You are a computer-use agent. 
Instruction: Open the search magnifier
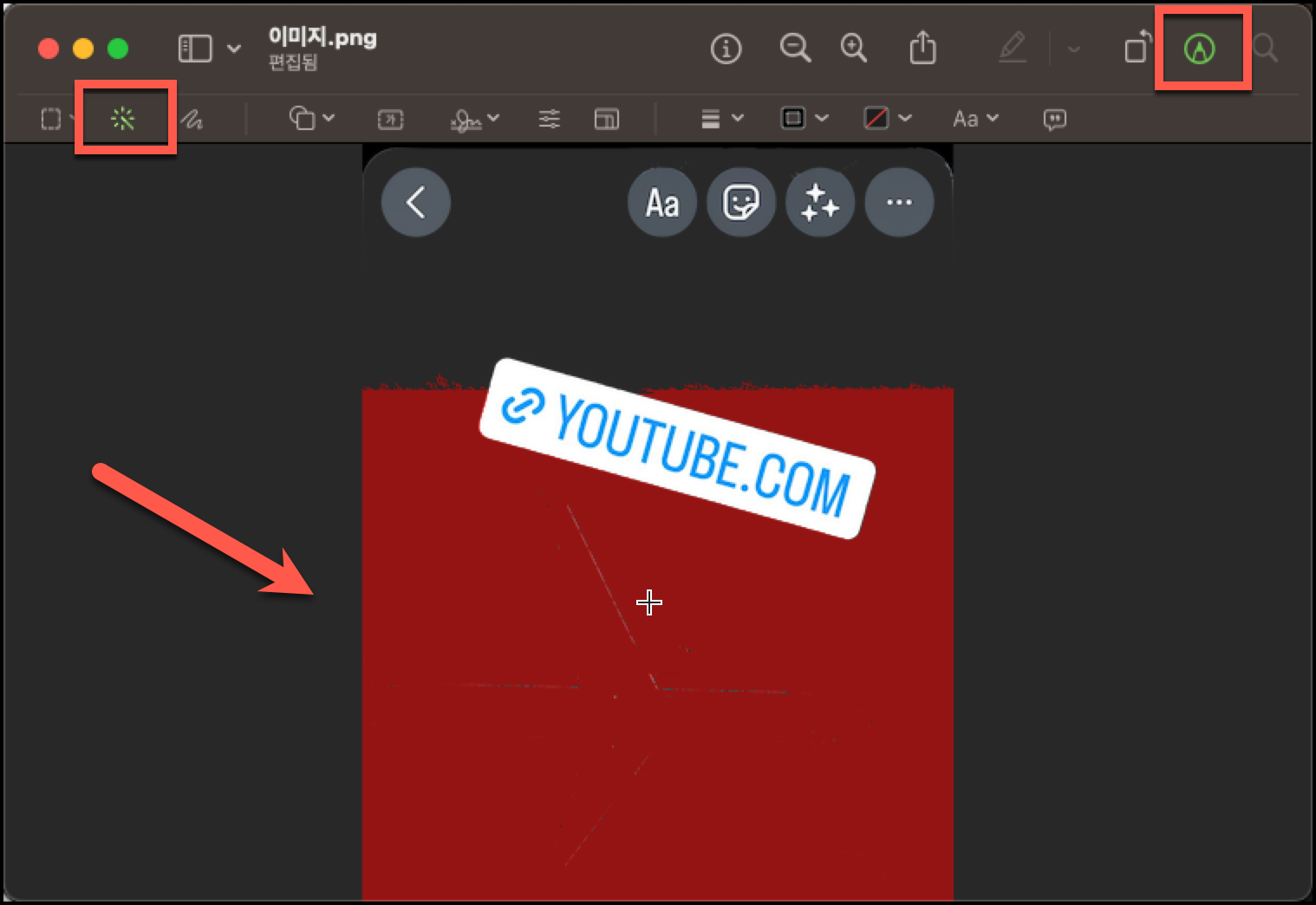(1267, 49)
